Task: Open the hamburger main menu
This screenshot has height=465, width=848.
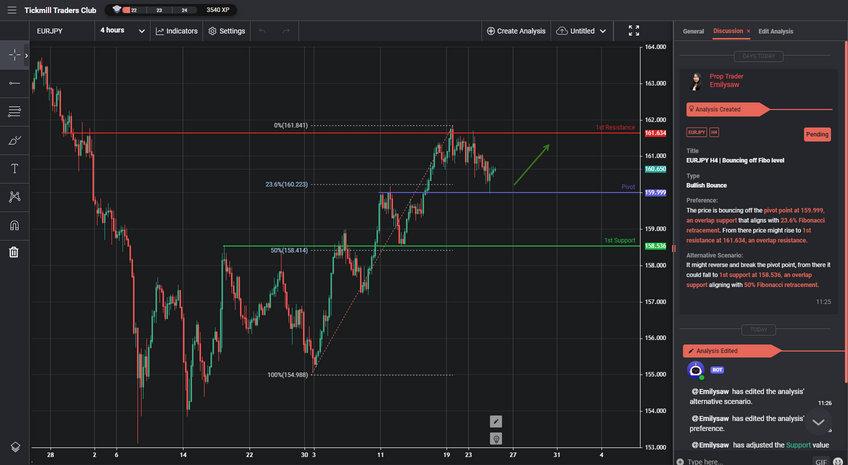Action: point(12,10)
